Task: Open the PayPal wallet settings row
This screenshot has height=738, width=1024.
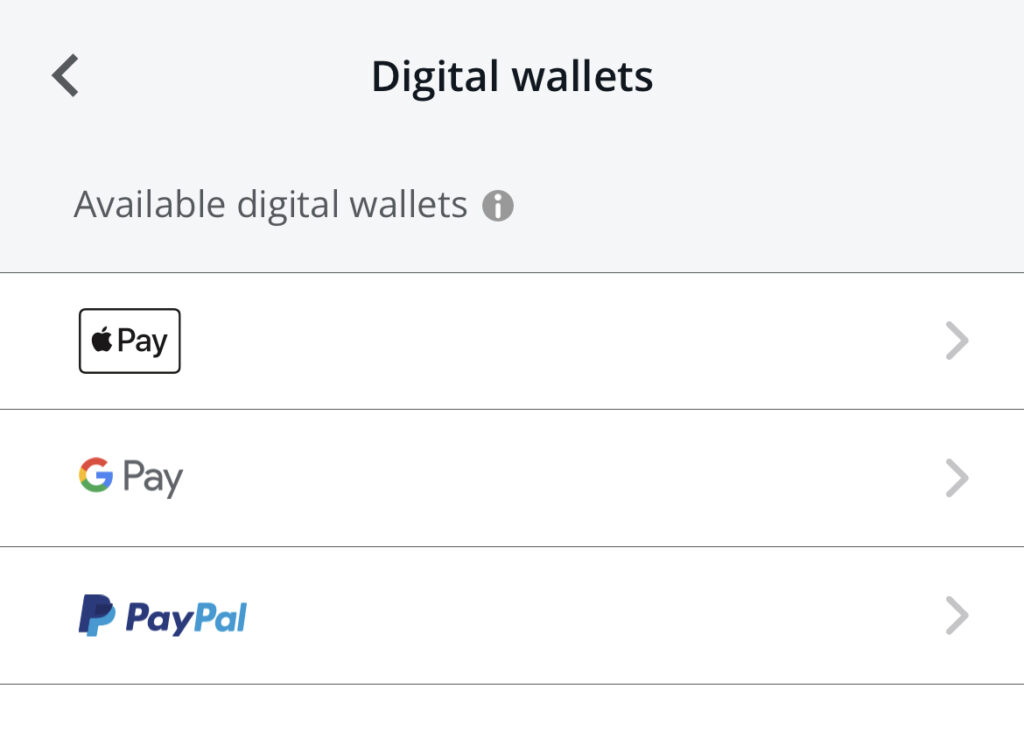Action: (512, 615)
